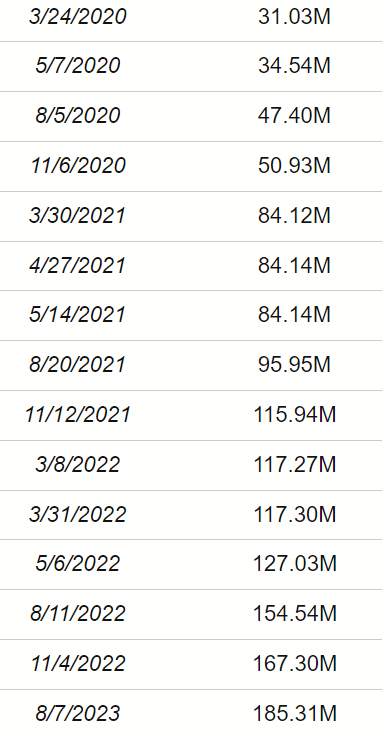The height and width of the screenshot is (739, 382).
Task: Select the 5/6/2022 date cell
Action: (x=78, y=564)
